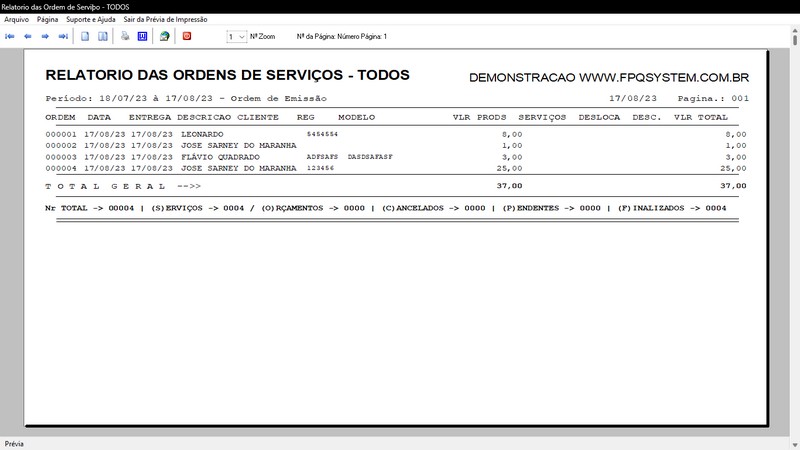Screen dimensions: 800x450
Task: Click the vertical scrollbar thumb
Action: tap(795, 40)
